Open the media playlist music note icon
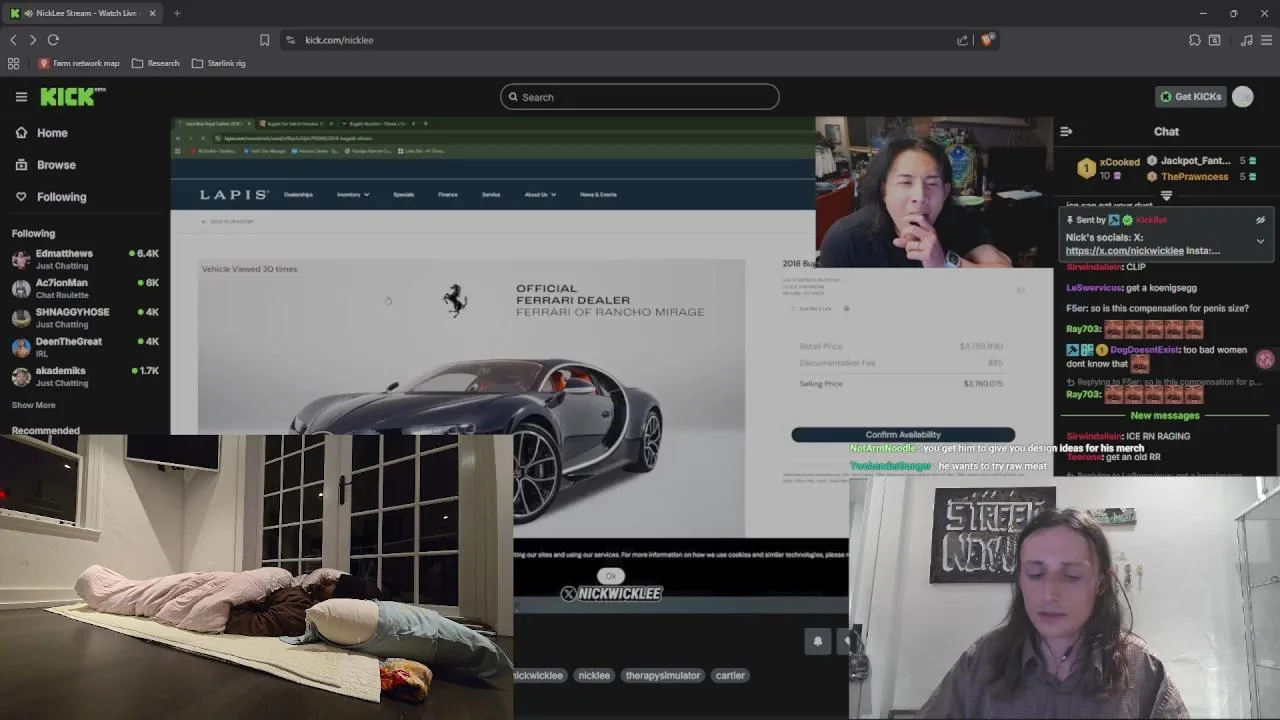 1246,40
